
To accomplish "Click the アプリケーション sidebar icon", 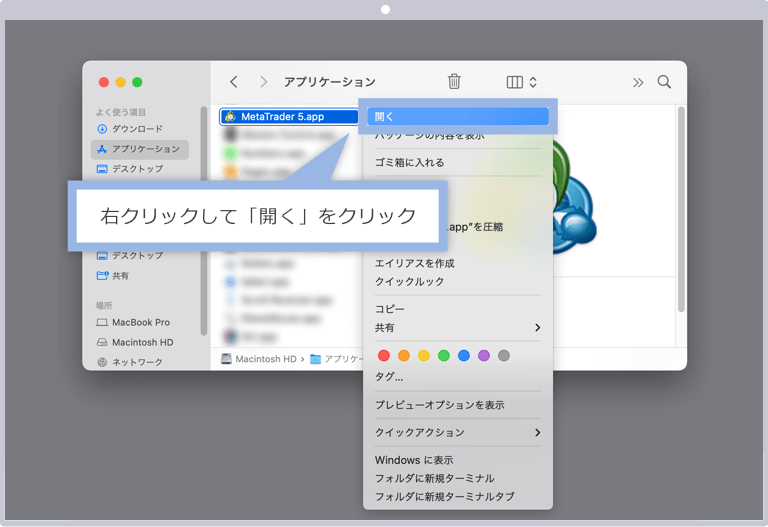I will pos(102,149).
